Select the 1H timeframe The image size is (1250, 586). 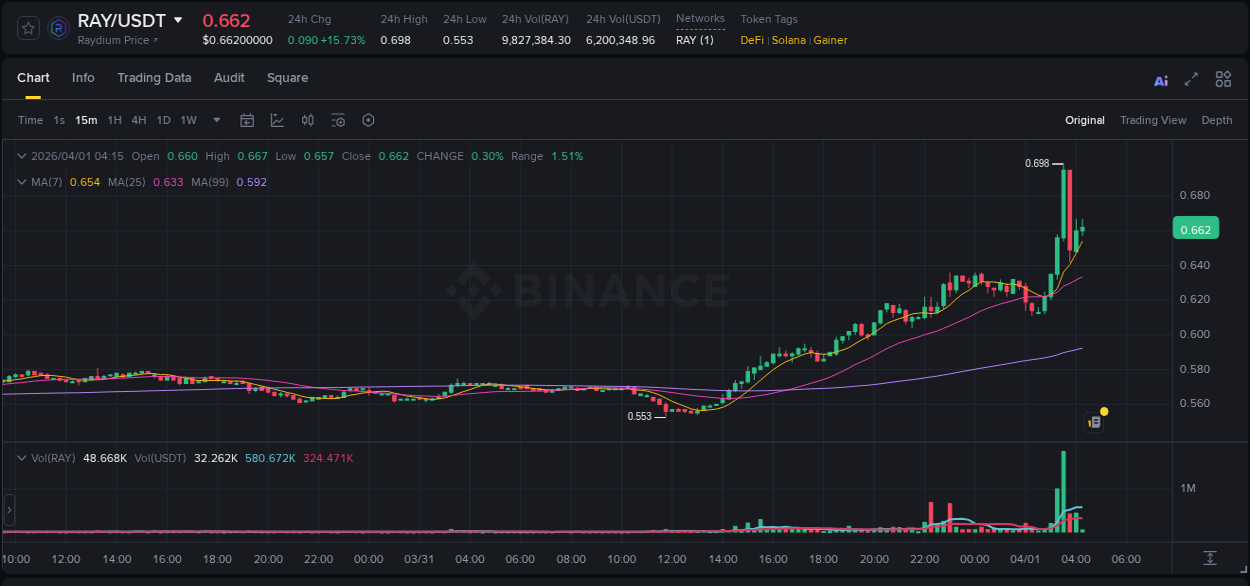(114, 120)
